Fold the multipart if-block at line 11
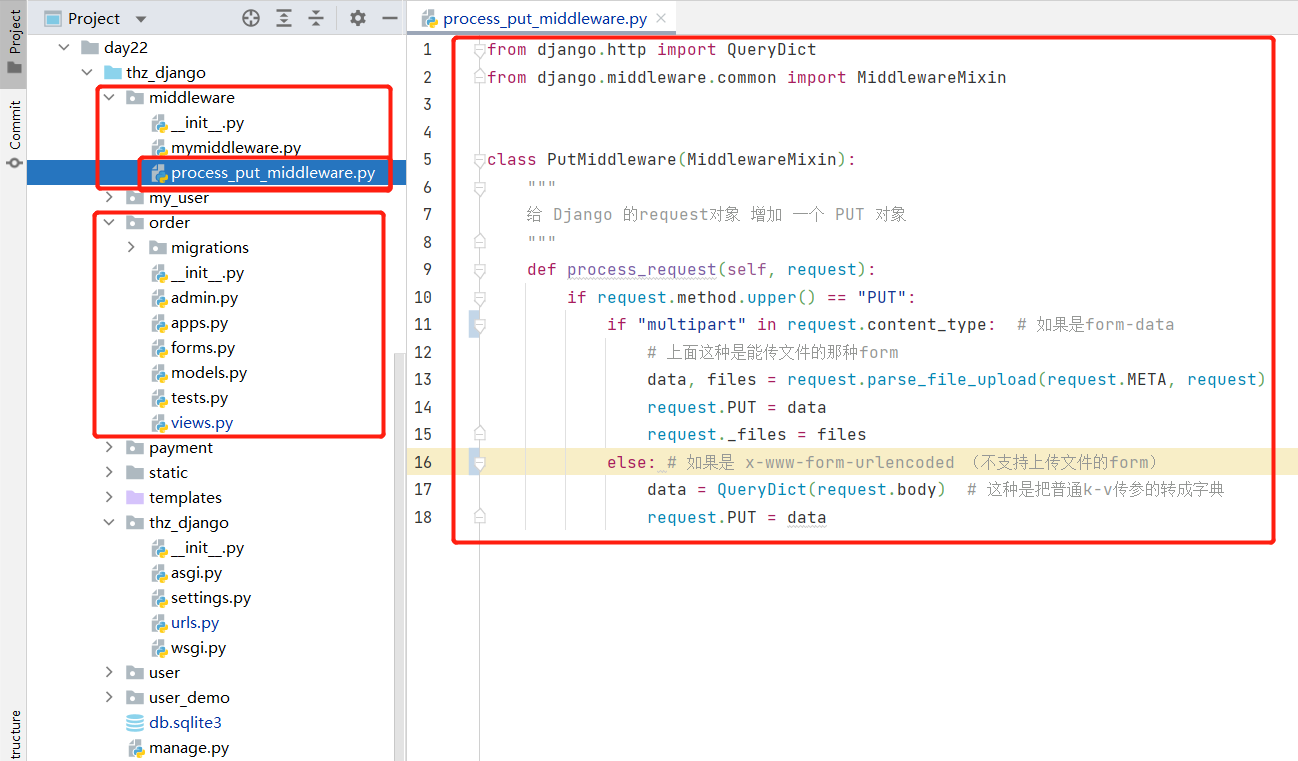Viewport: 1298px width, 761px height. pos(480,324)
